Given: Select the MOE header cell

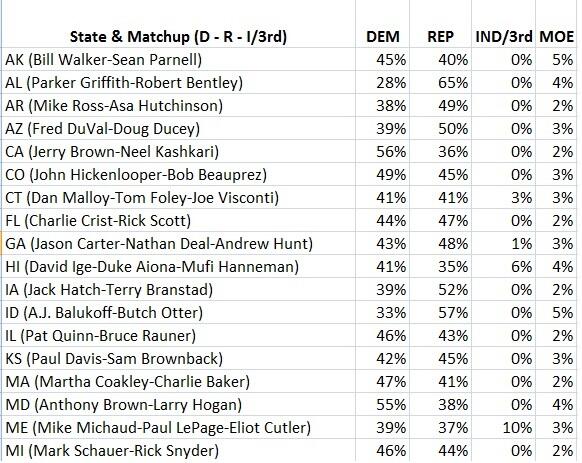Looking at the screenshot, I should pyautogui.click(x=556, y=24).
